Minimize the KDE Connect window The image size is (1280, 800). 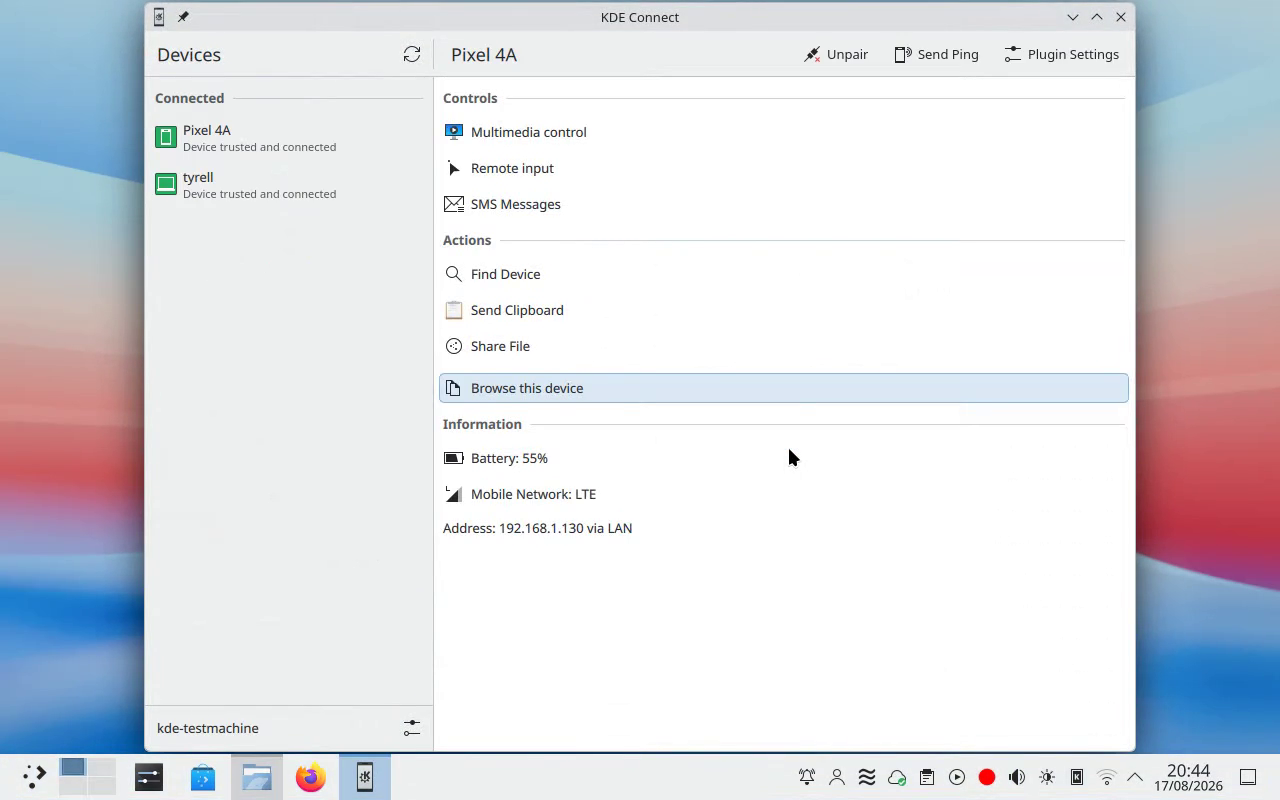(x=1073, y=17)
